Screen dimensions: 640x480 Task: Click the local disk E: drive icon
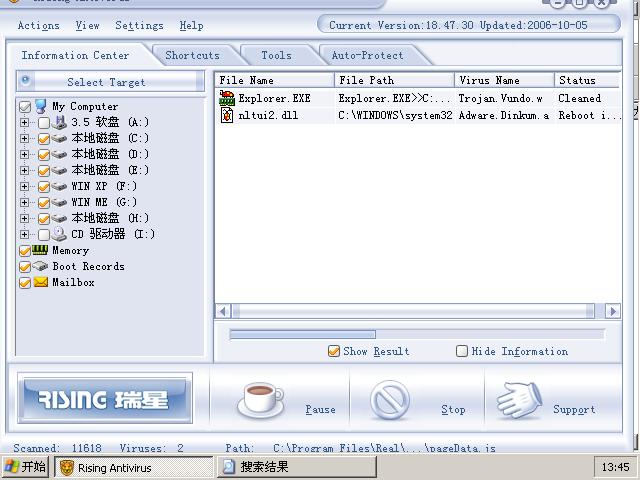(x=59, y=170)
